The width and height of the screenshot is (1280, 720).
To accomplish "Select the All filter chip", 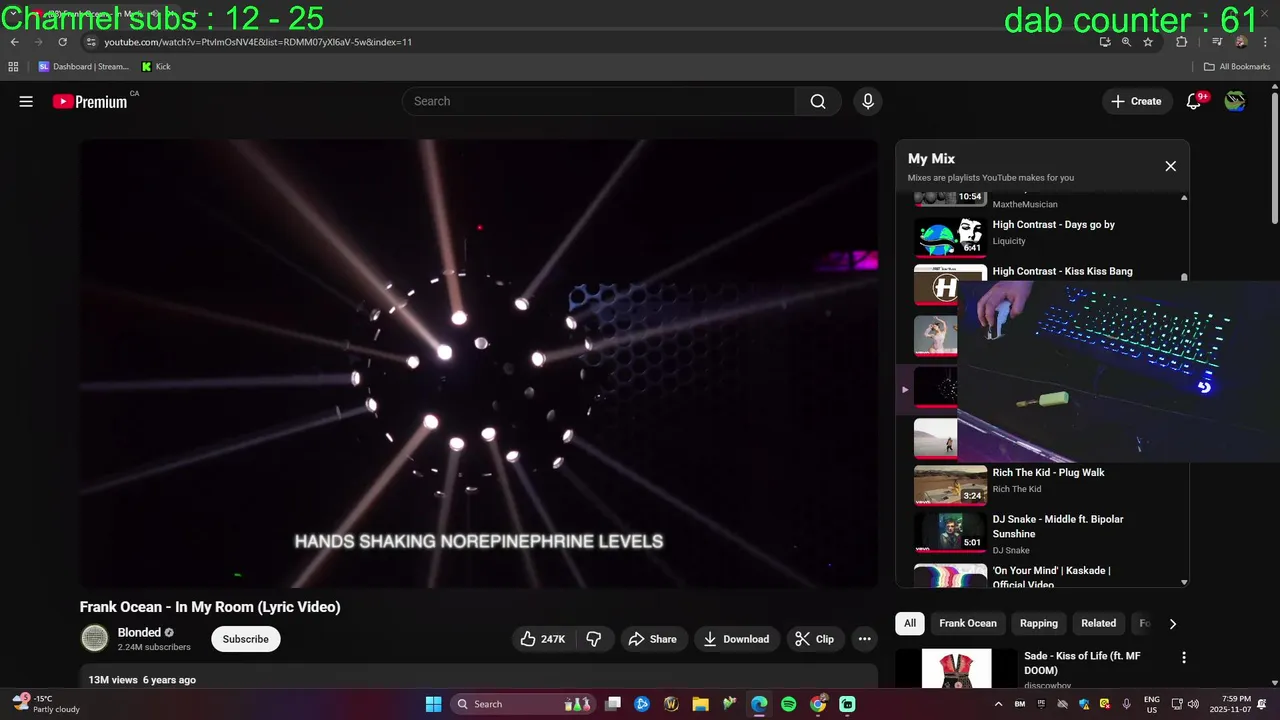I will tap(910, 623).
